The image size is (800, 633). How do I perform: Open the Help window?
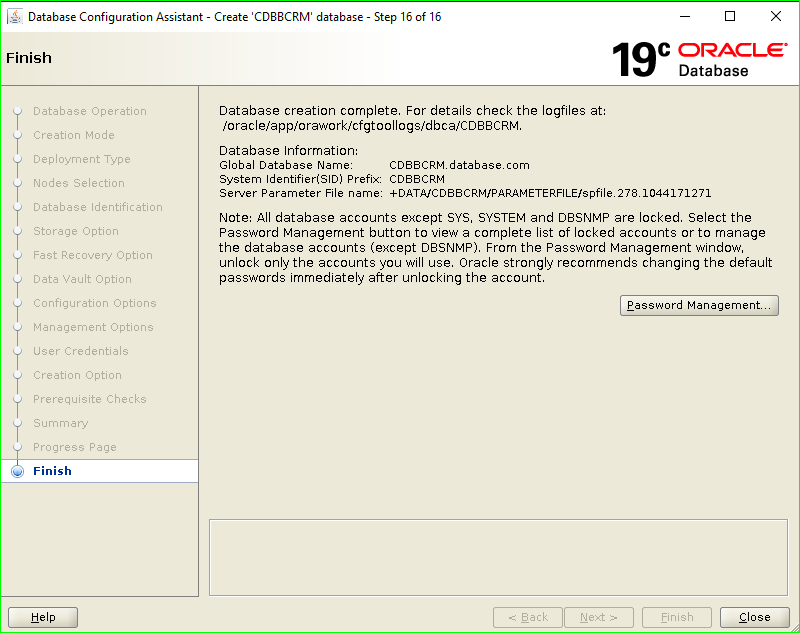(42, 617)
